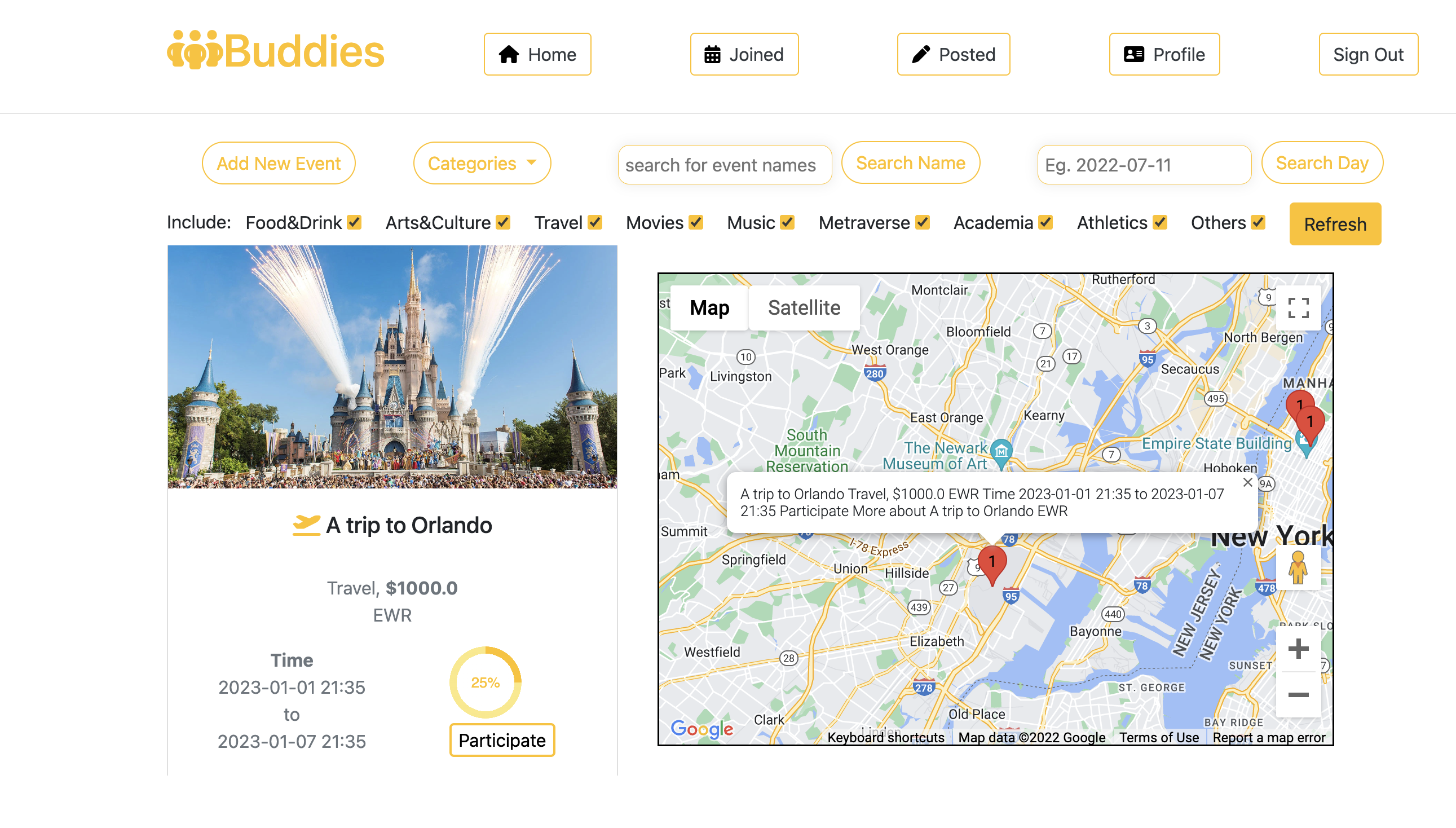Click the Newark Museum of Art pin

[1001, 453]
